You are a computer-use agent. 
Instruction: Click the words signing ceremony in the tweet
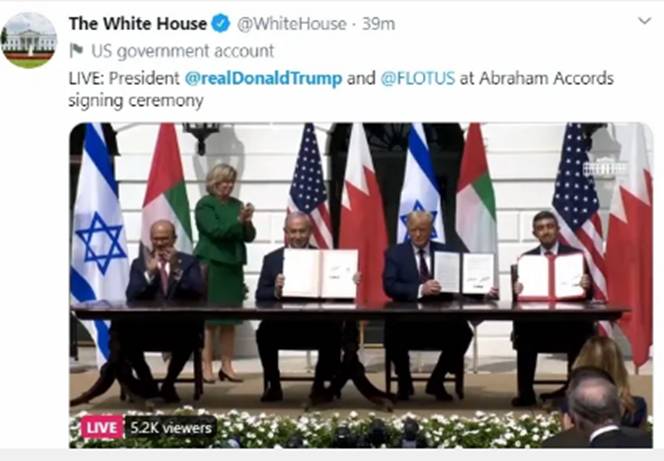point(136,101)
